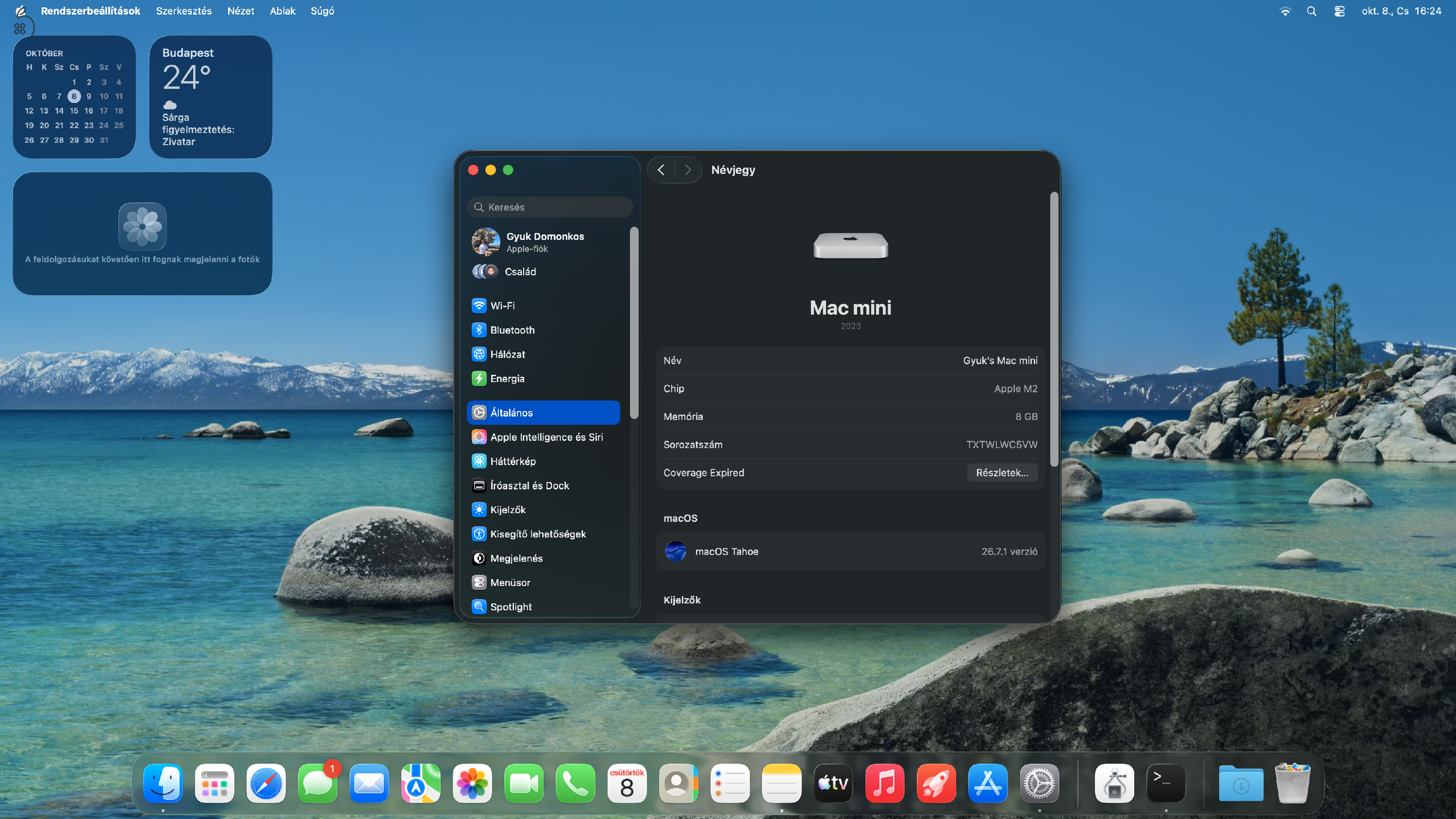
Task: Launch Safari from the Dock
Action: tap(265, 784)
